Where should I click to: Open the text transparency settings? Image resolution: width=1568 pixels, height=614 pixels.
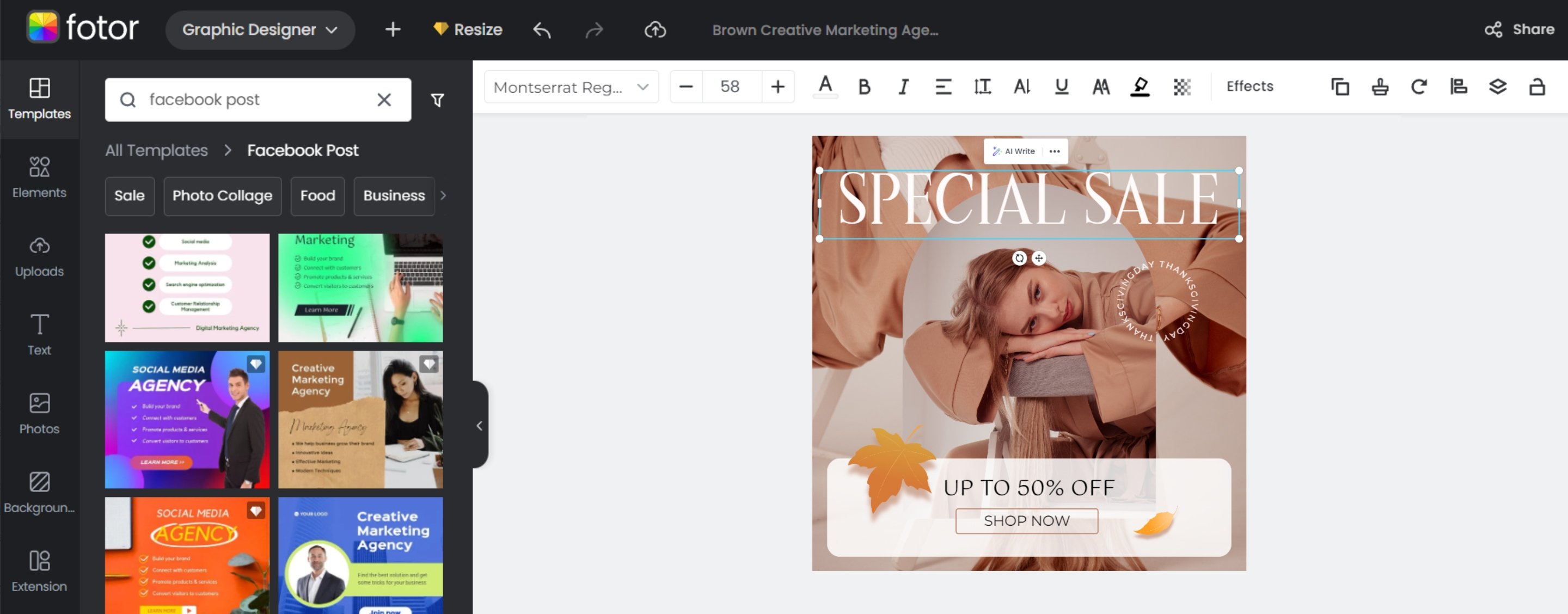coord(1181,87)
